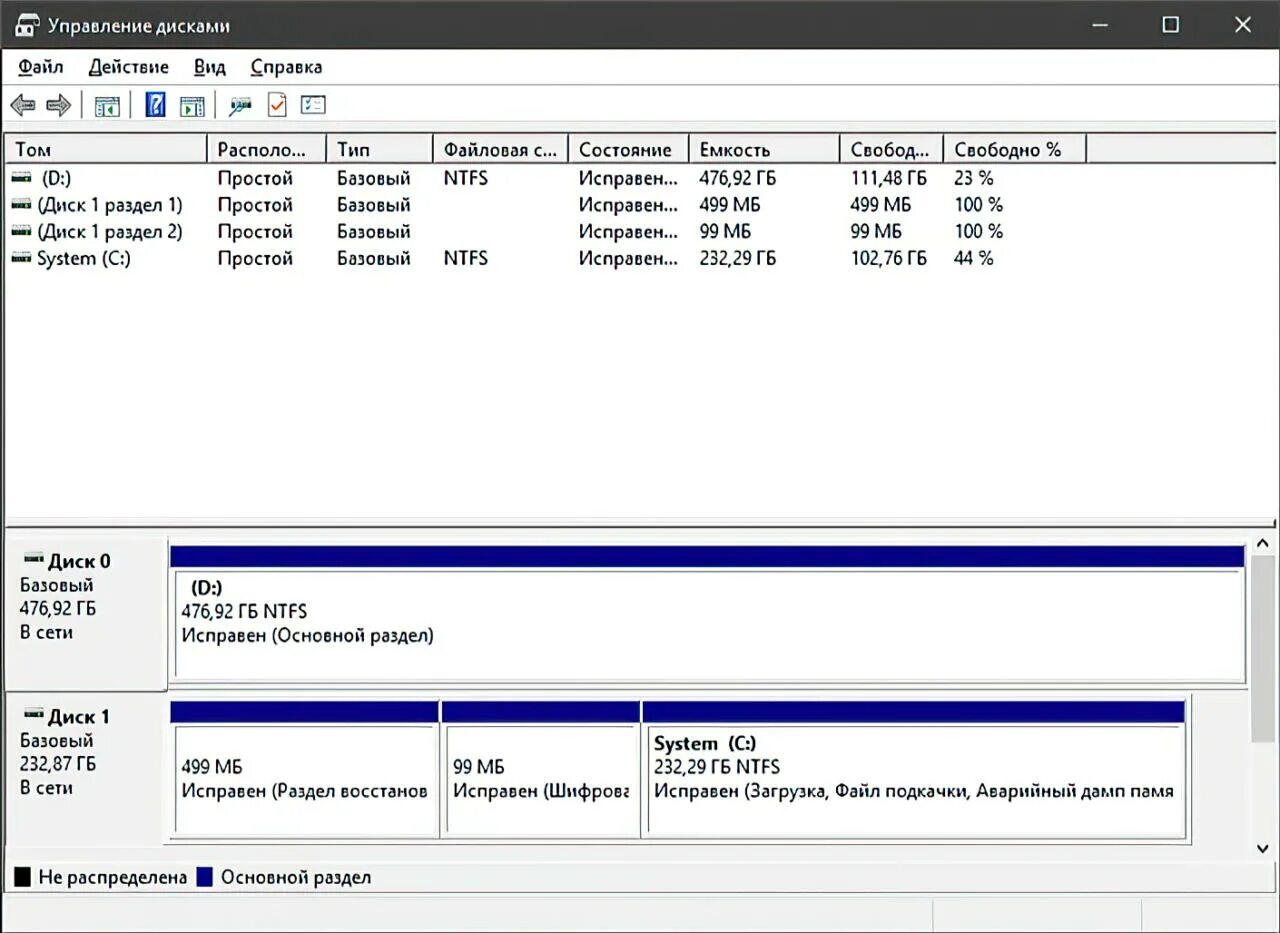Click the disk connect/rescan toolbar icon
This screenshot has width=1280, height=933.
point(240,105)
